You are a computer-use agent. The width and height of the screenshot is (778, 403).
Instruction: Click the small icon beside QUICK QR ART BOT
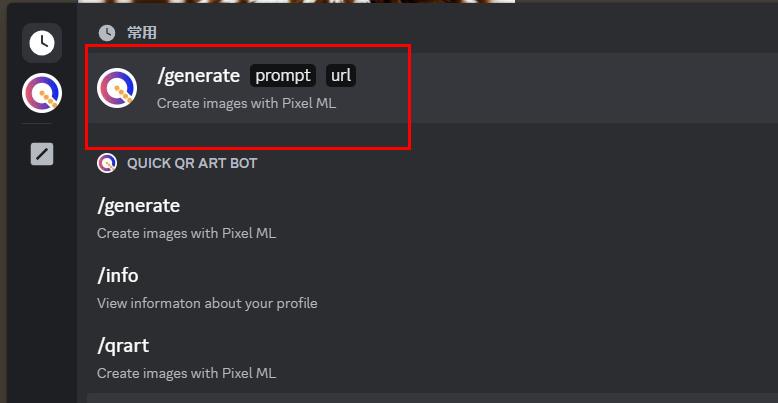tap(107, 163)
